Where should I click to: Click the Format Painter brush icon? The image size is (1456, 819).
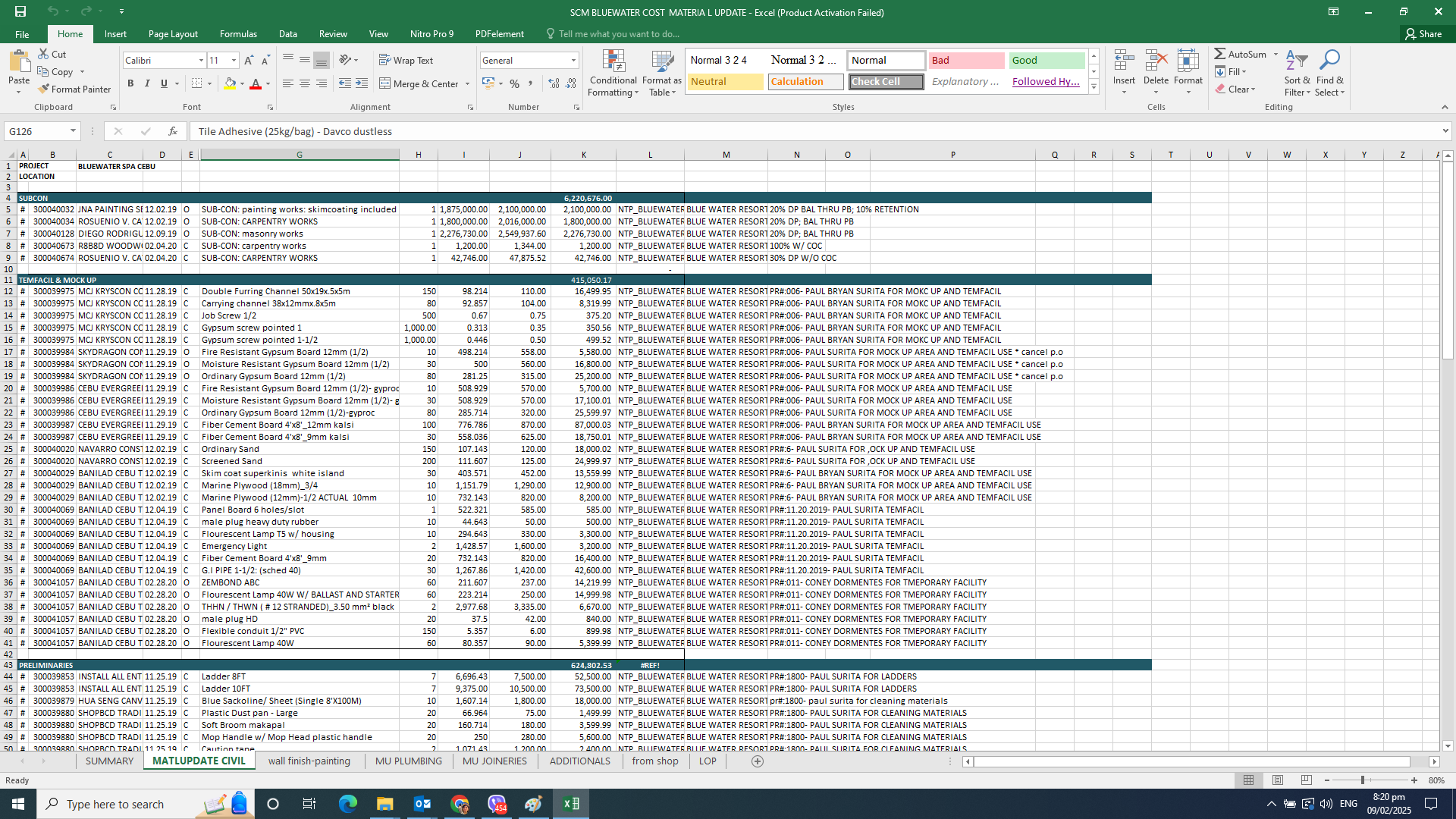[x=44, y=89]
